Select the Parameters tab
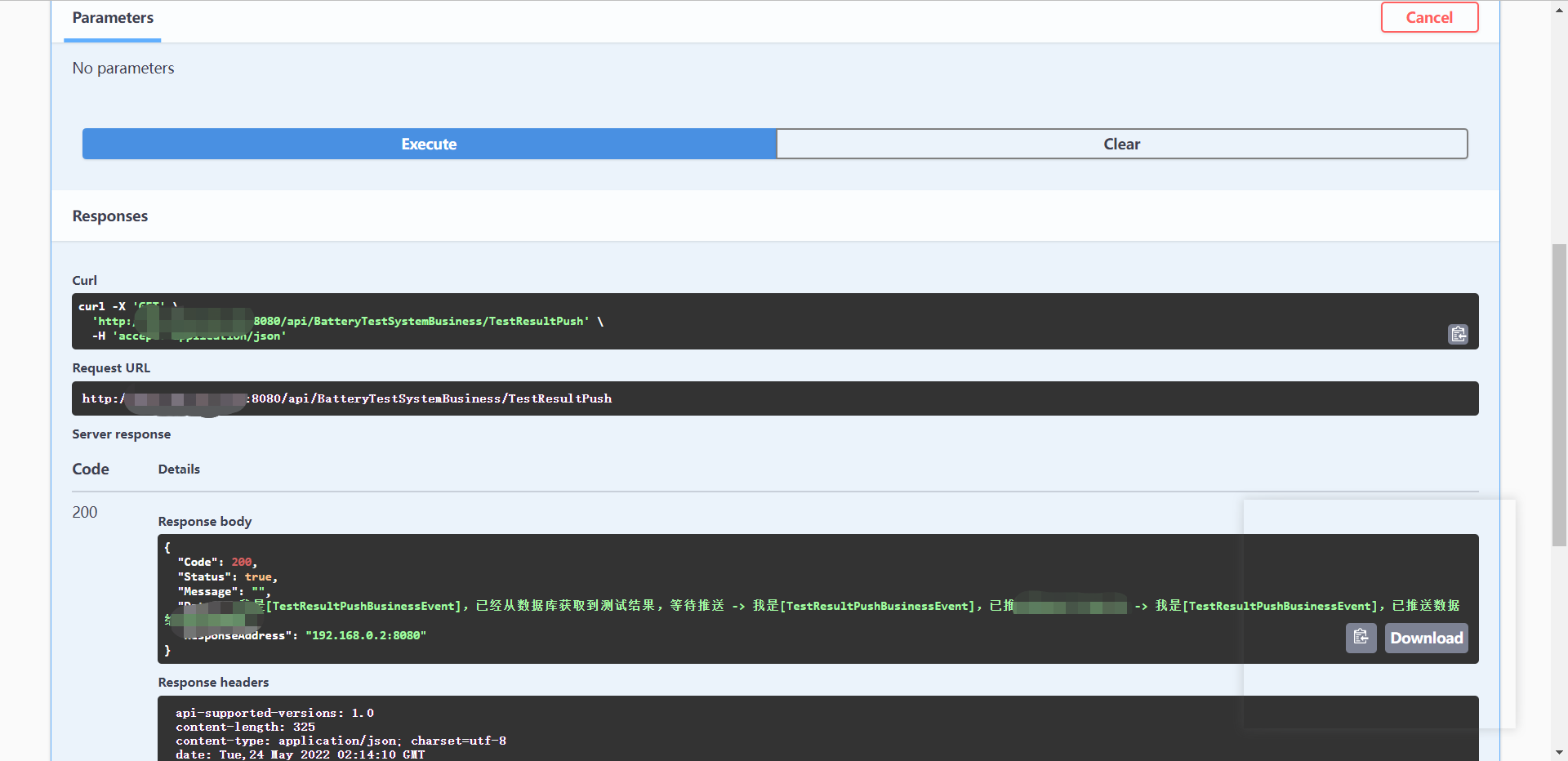The image size is (1568, 761). pos(113,18)
